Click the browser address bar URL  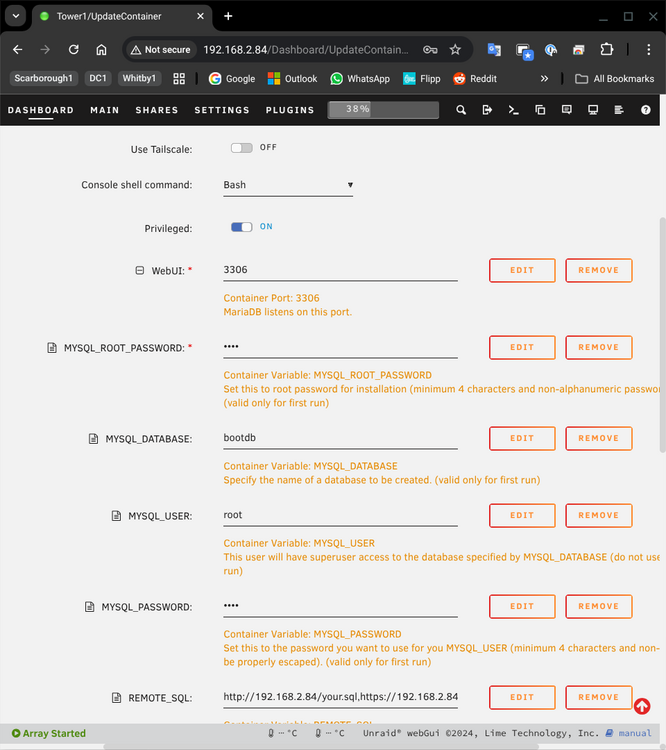pos(306,50)
